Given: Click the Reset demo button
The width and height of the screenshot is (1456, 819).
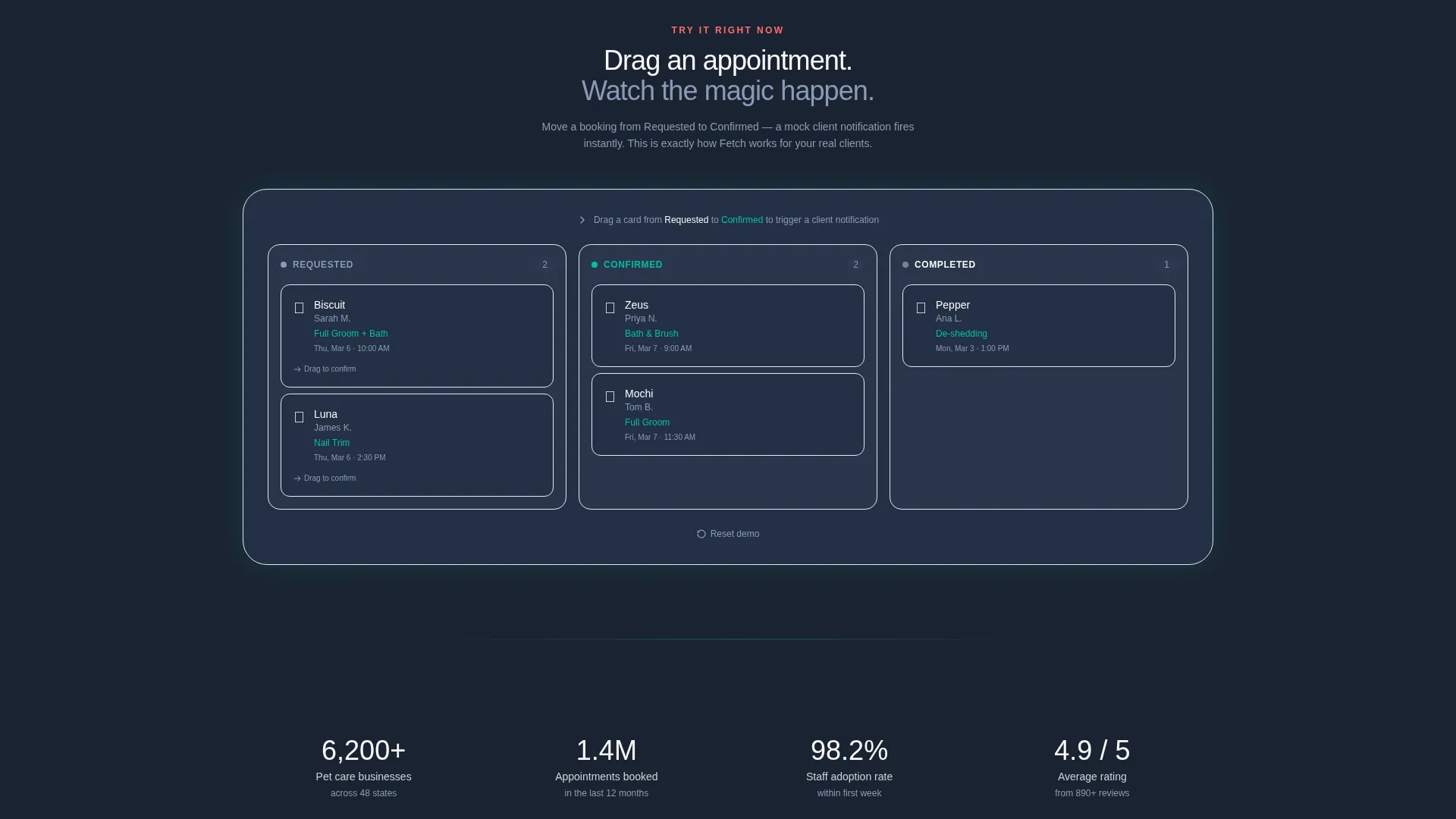Looking at the screenshot, I should [x=728, y=534].
